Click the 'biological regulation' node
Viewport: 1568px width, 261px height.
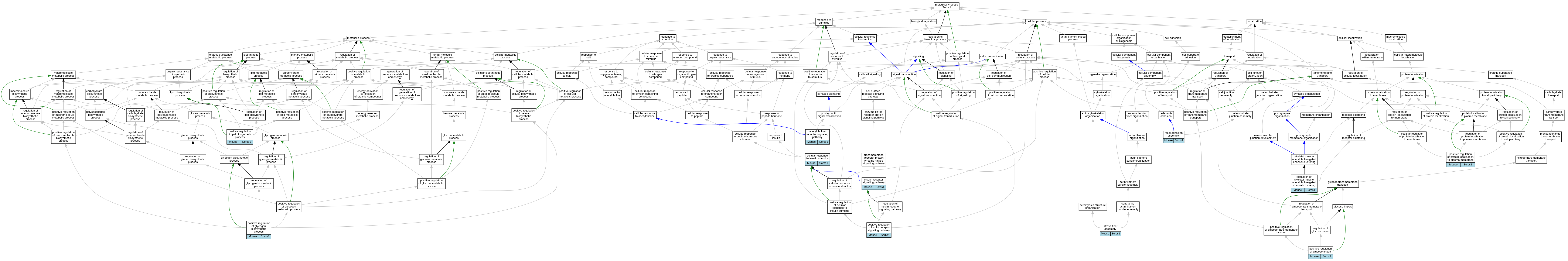pos(923,21)
